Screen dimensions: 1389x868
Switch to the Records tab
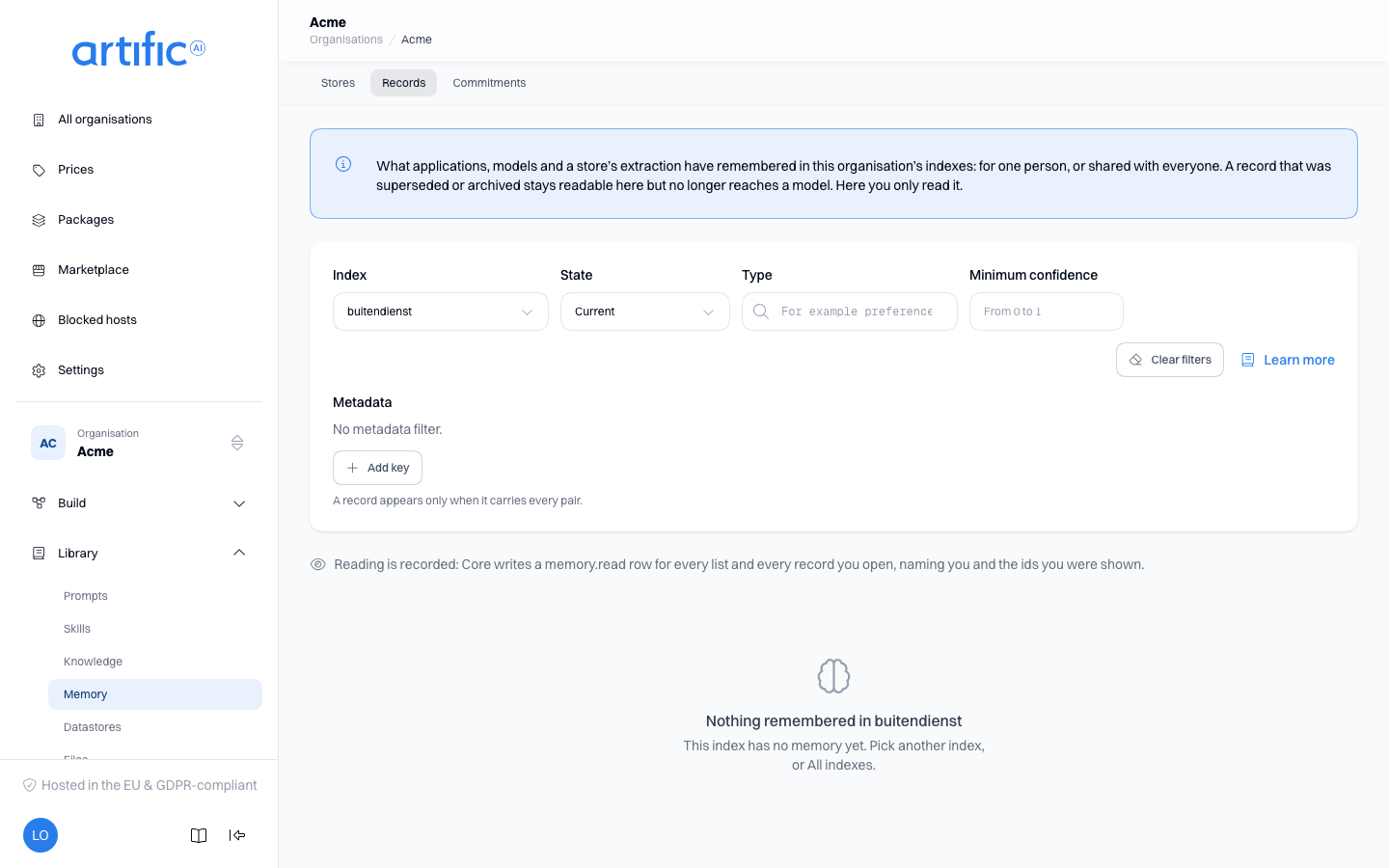point(403,83)
